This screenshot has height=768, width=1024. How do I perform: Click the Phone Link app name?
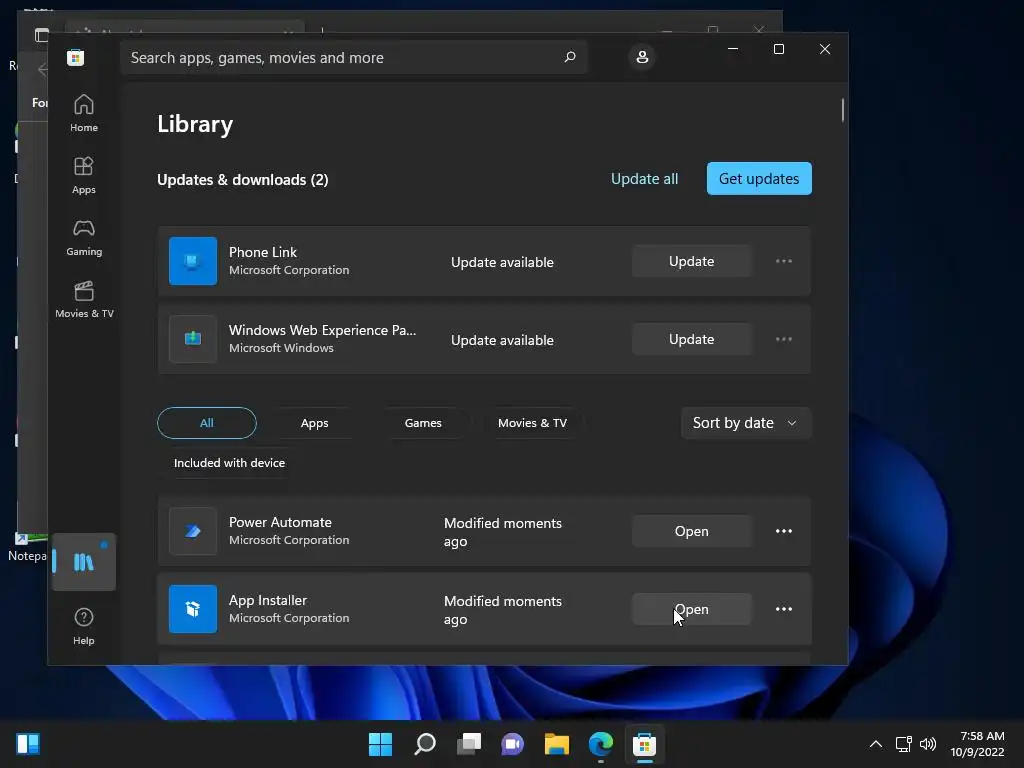pyautogui.click(x=263, y=252)
